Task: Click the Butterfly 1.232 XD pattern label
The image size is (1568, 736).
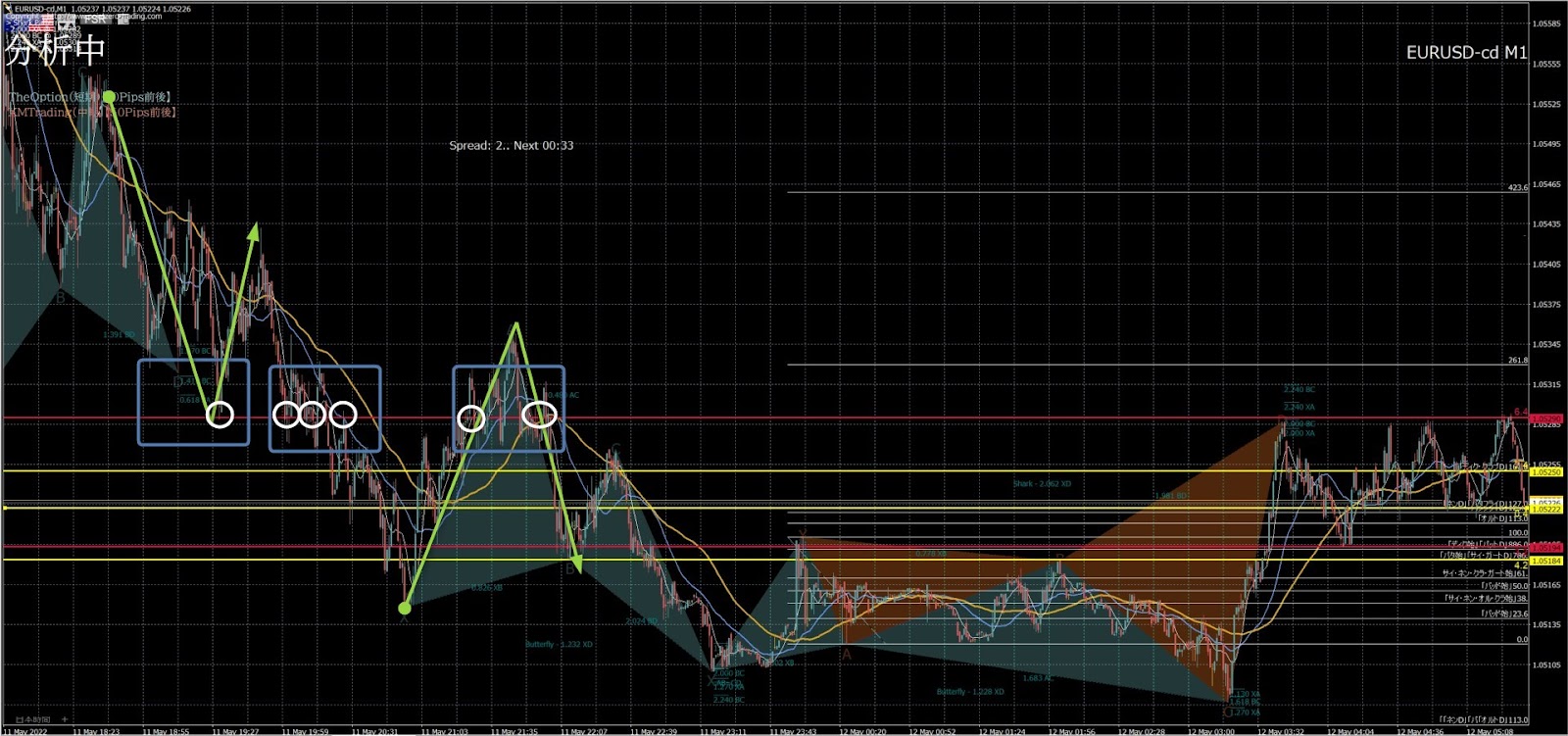Action: (559, 645)
